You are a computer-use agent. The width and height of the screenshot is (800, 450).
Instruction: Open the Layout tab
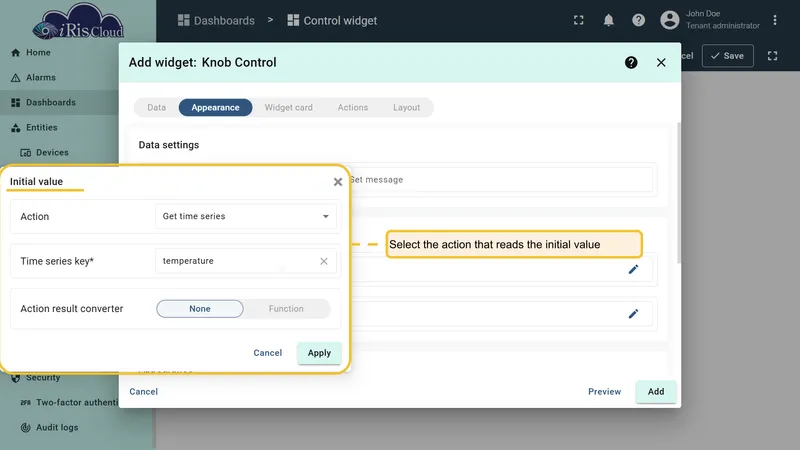[x=407, y=108]
